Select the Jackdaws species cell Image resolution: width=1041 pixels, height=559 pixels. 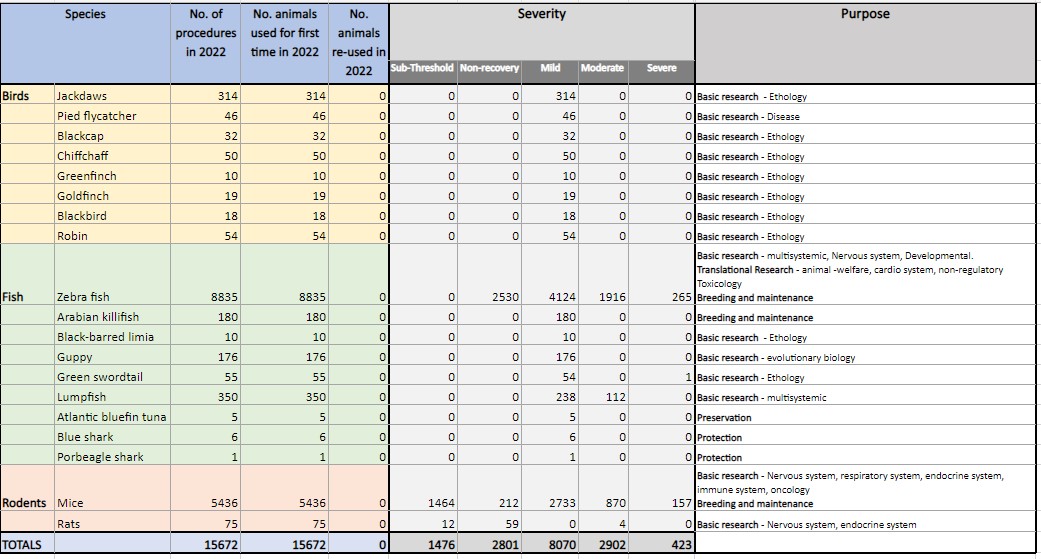112,96
